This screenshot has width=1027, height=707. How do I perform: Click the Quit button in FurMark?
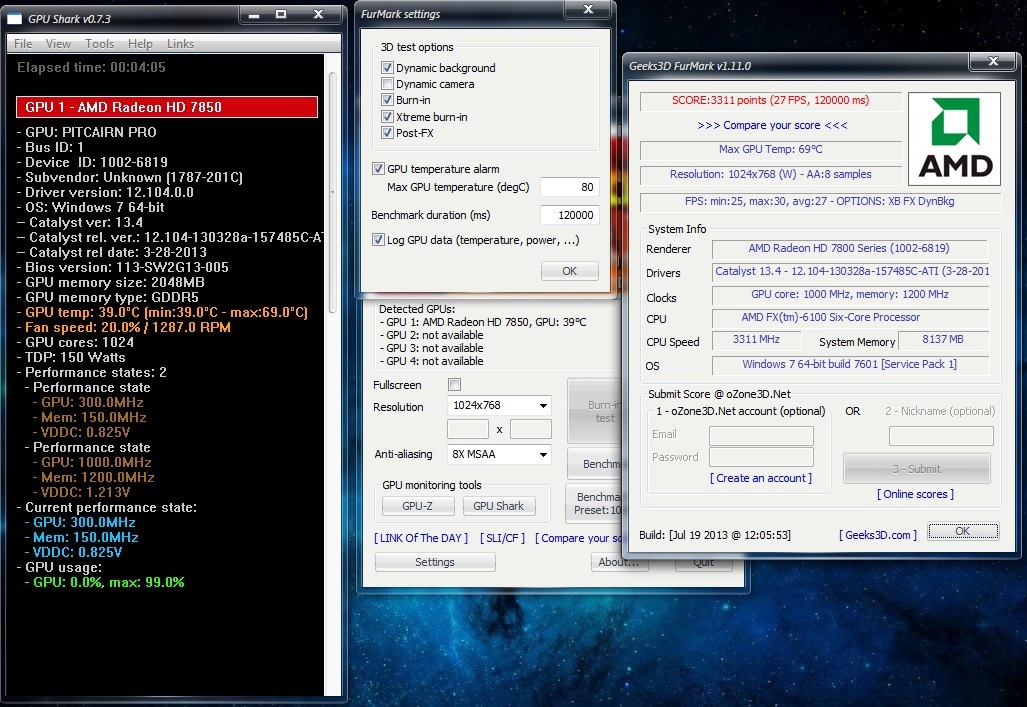pyautogui.click(x=704, y=563)
